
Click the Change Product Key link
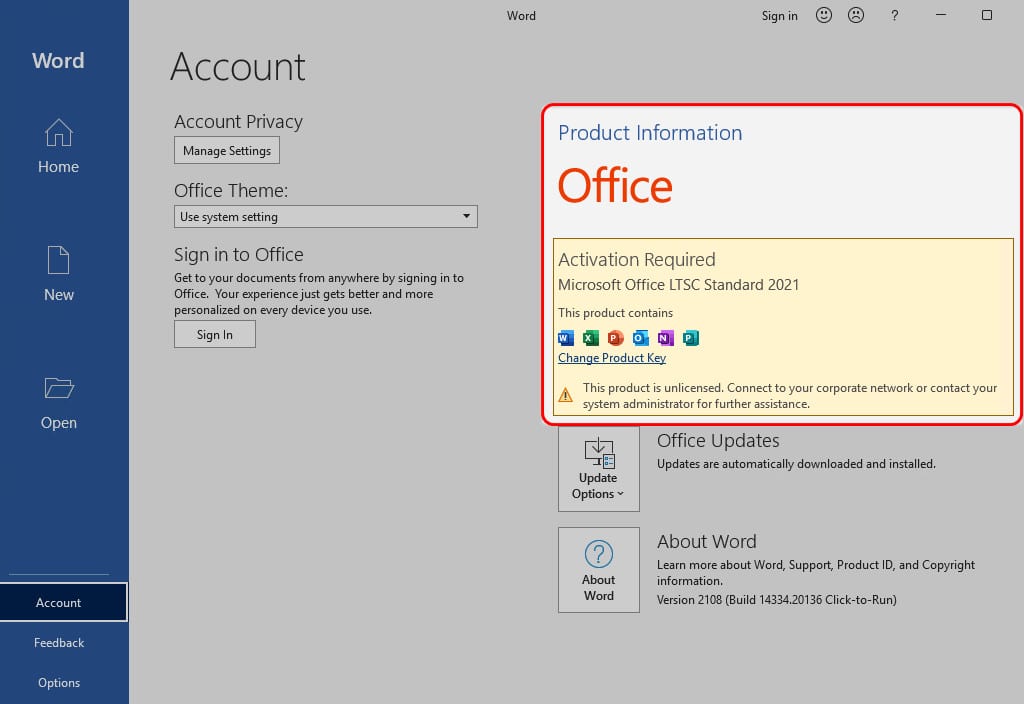[612, 358]
